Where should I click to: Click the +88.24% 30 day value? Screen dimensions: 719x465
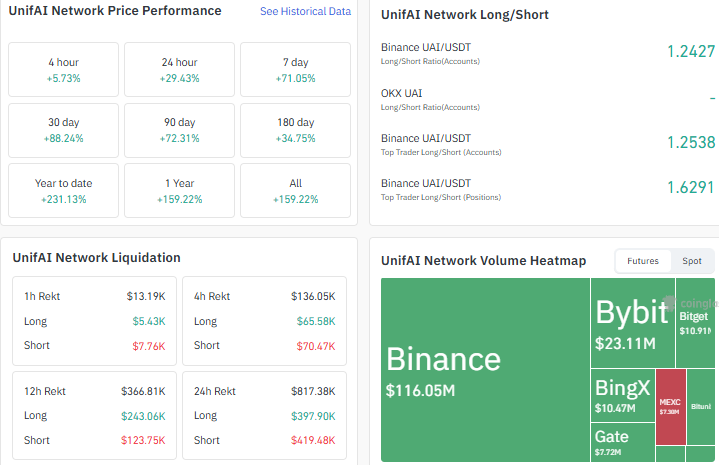coord(64,138)
